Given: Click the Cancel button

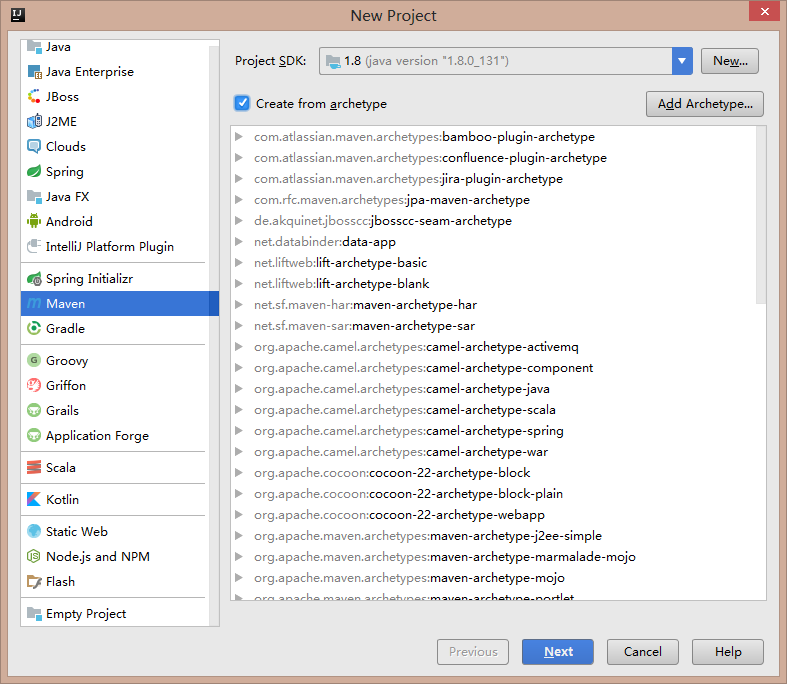Looking at the screenshot, I should (x=642, y=652).
